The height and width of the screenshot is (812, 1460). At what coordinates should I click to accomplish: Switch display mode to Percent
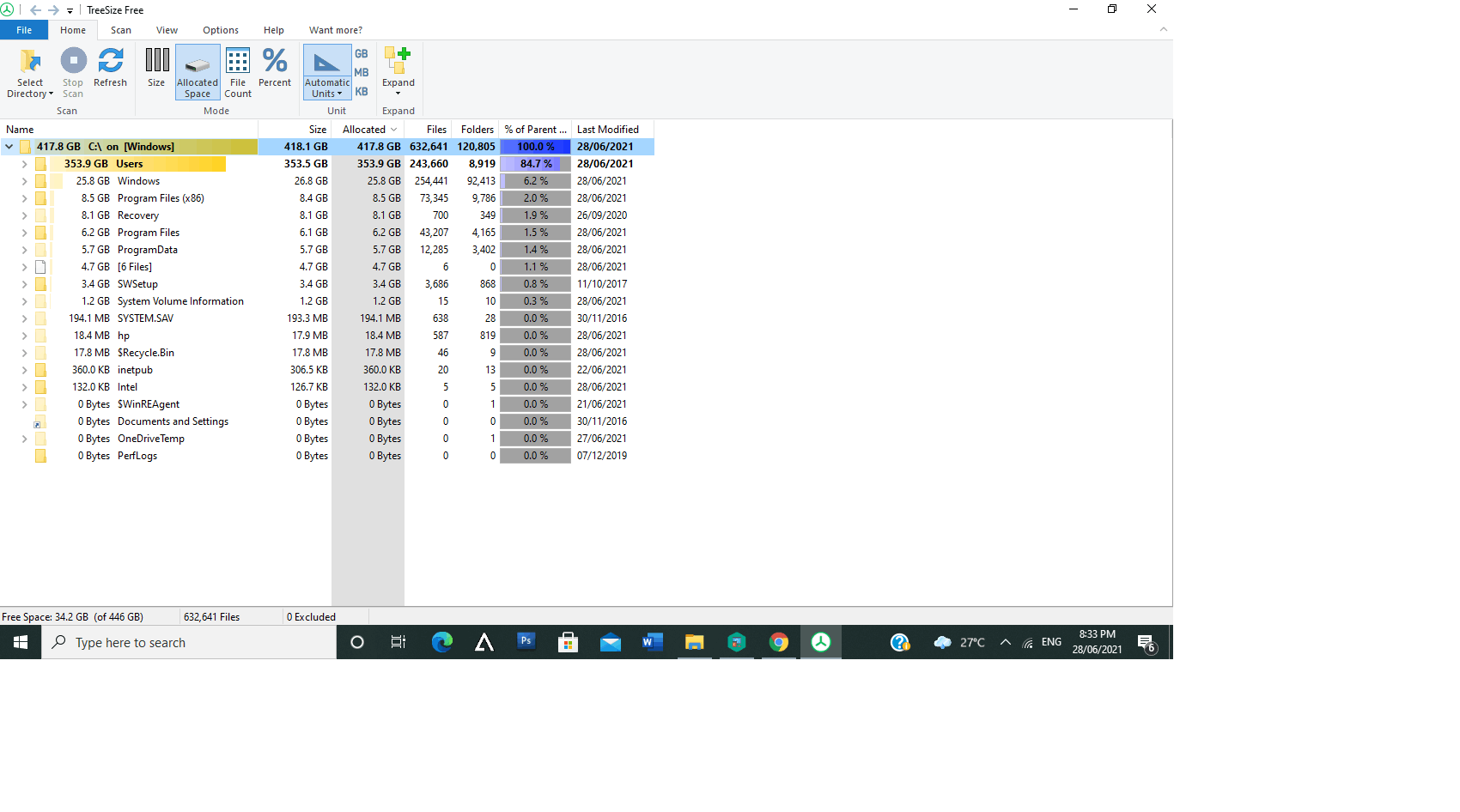pyautogui.click(x=275, y=67)
